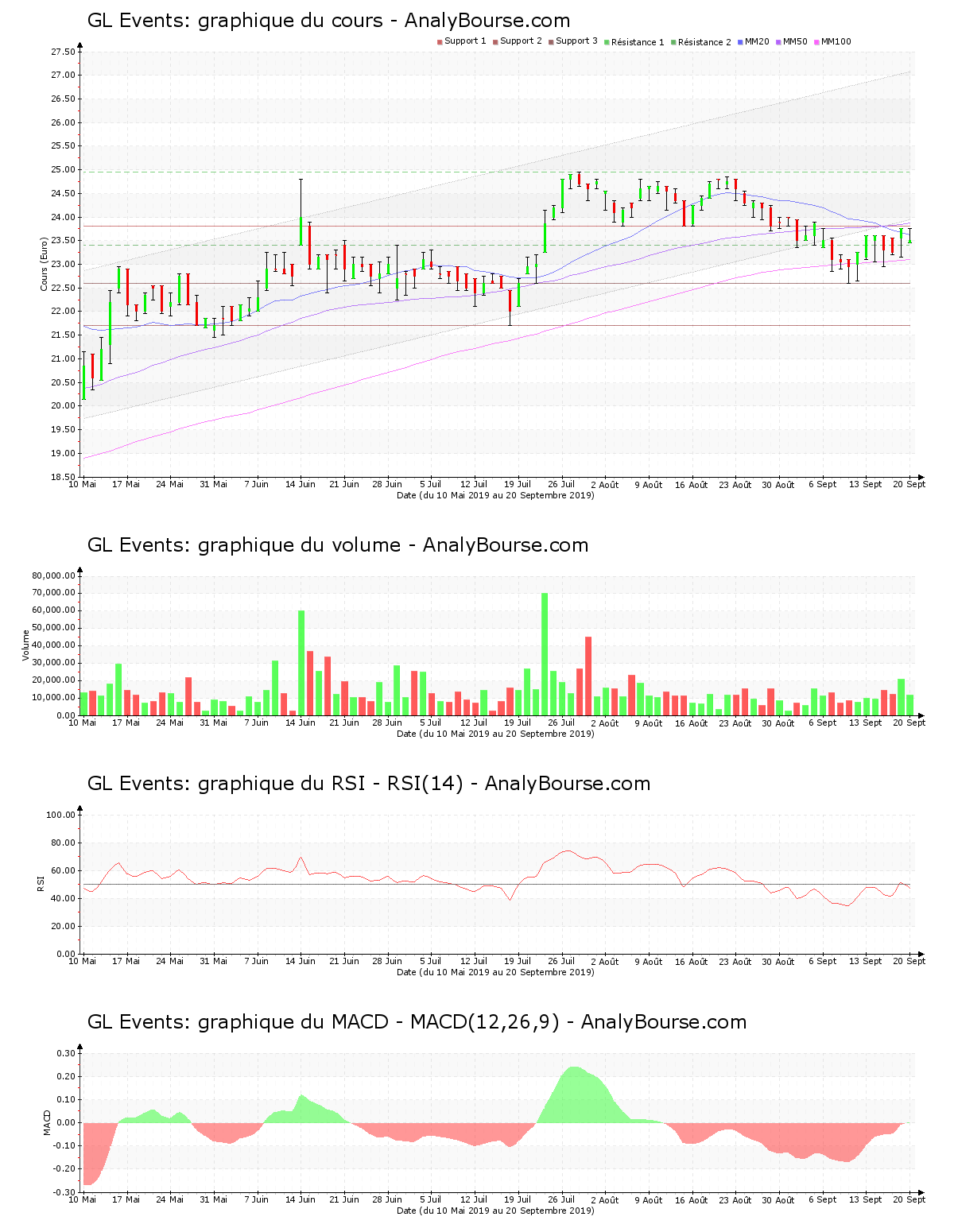Click the 'Volume' vertical axis title
954x1232 pixels.
tap(26, 645)
